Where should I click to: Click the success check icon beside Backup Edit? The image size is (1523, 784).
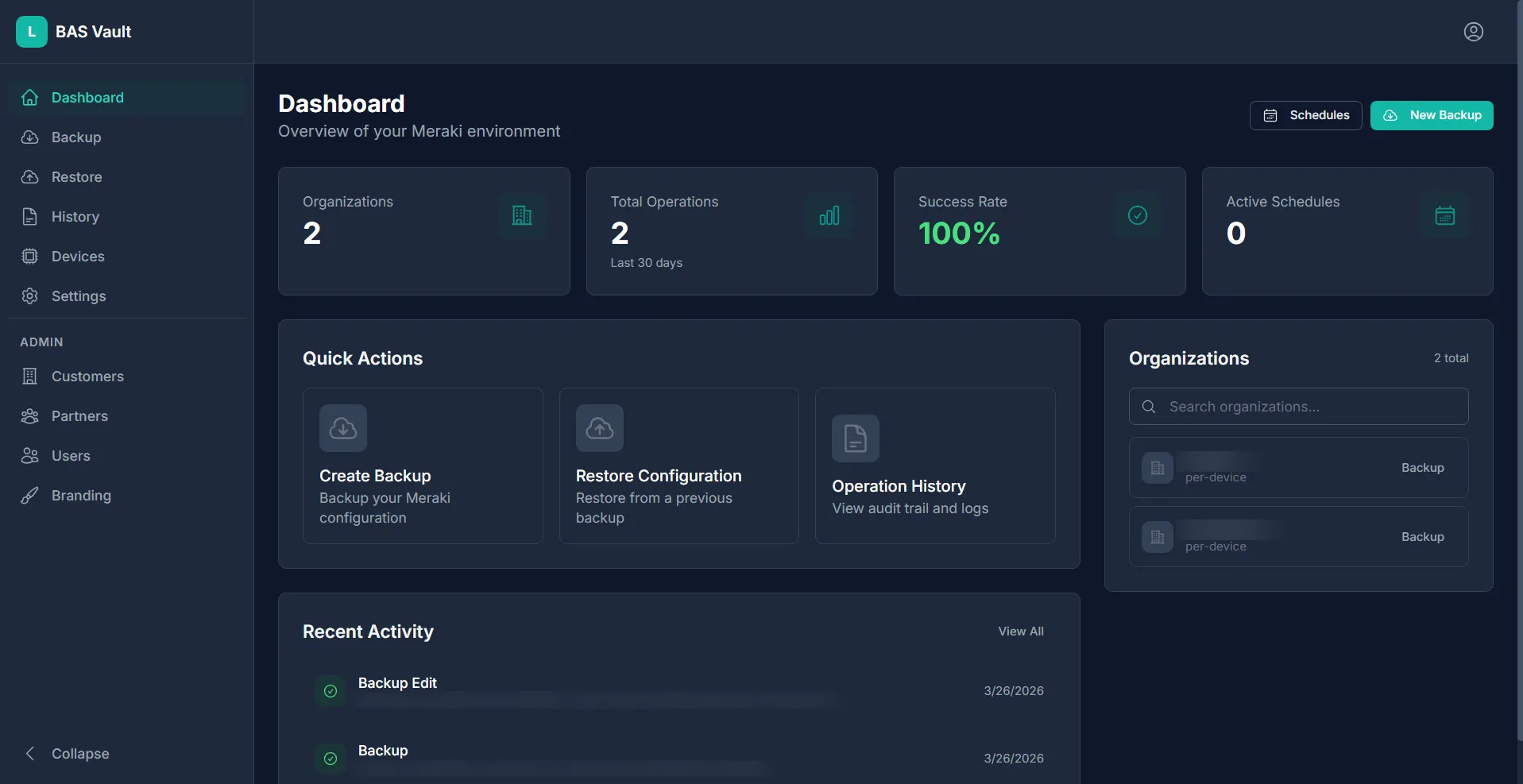pyautogui.click(x=330, y=691)
